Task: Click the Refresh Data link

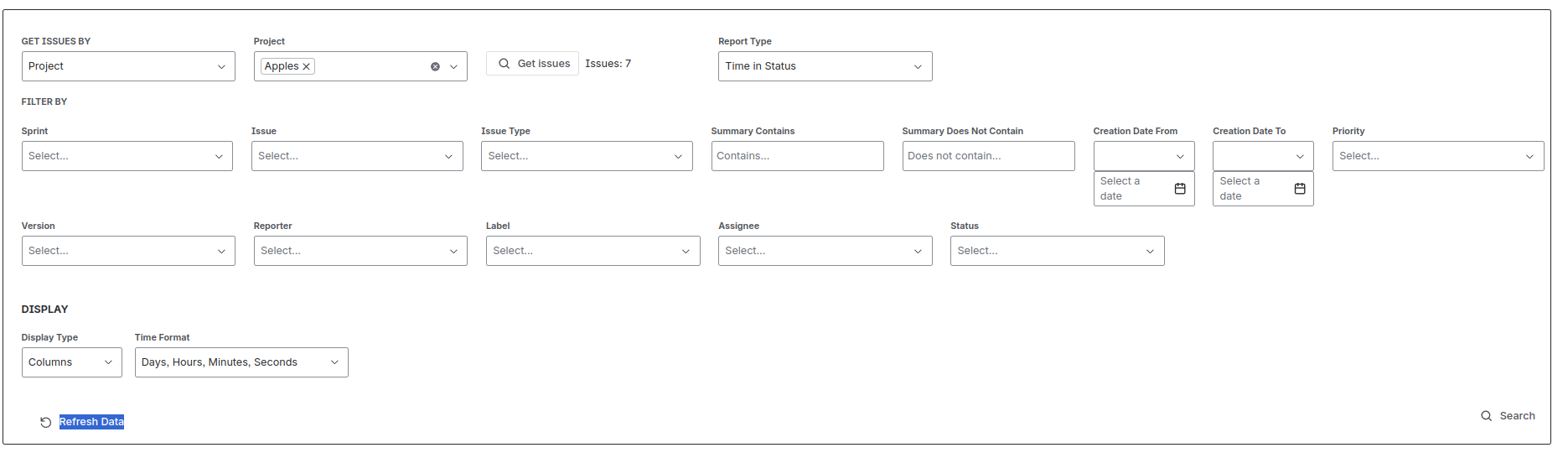Action: click(91, 422)
